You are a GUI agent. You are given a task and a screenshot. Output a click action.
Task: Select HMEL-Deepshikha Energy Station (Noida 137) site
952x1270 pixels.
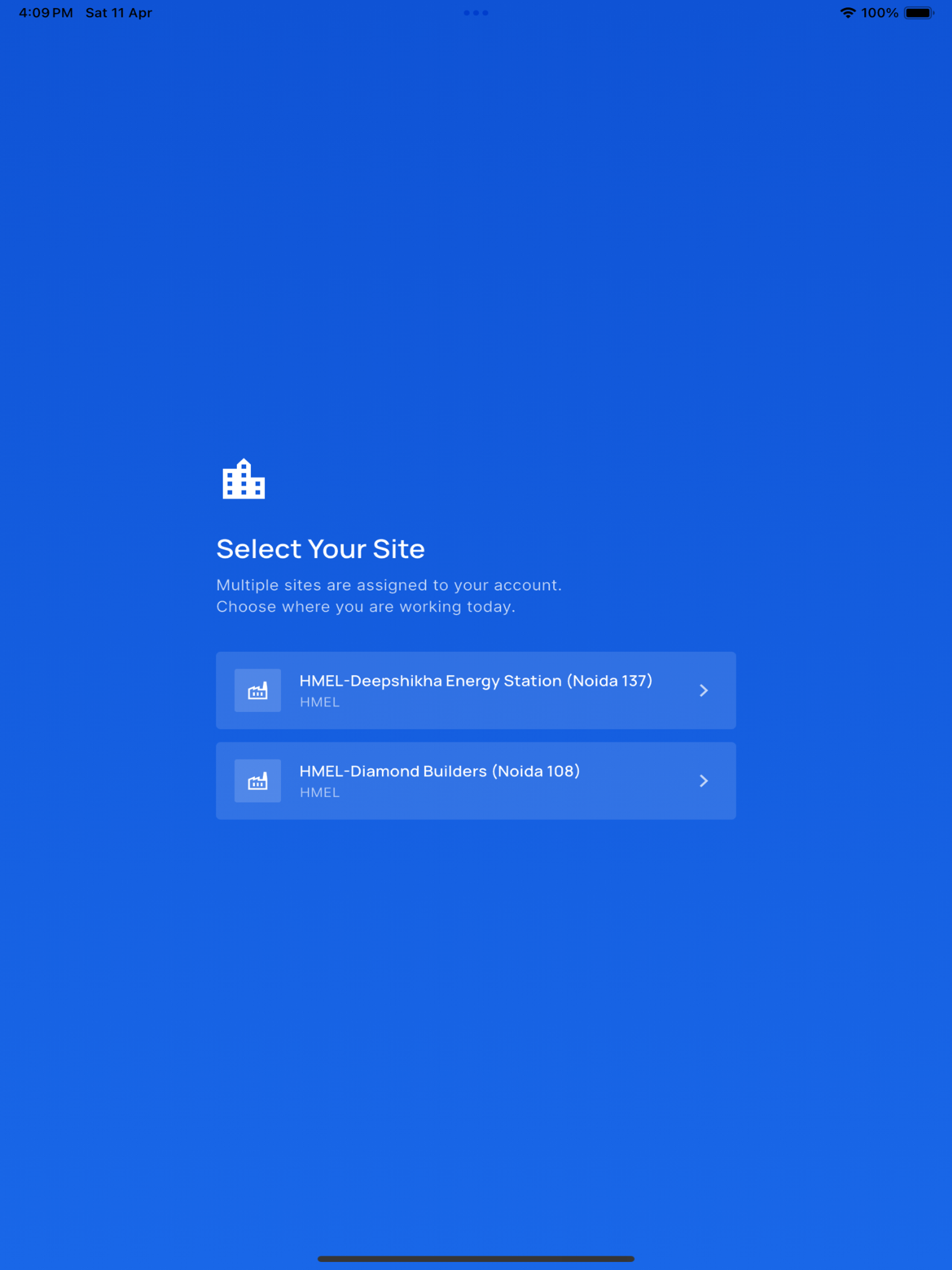point(476,690)
